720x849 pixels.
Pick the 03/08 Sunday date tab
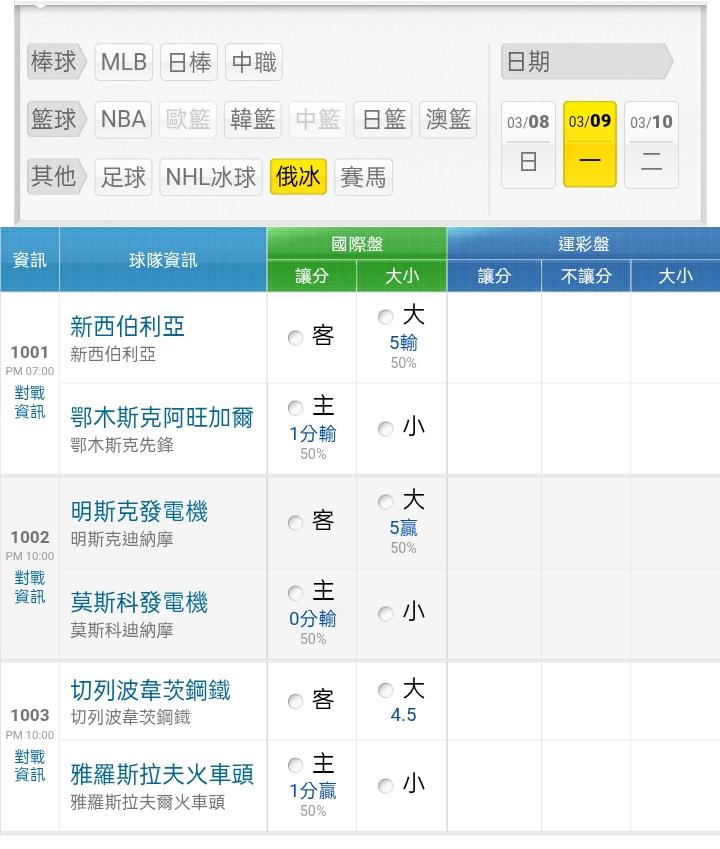(x=528, y=144)
